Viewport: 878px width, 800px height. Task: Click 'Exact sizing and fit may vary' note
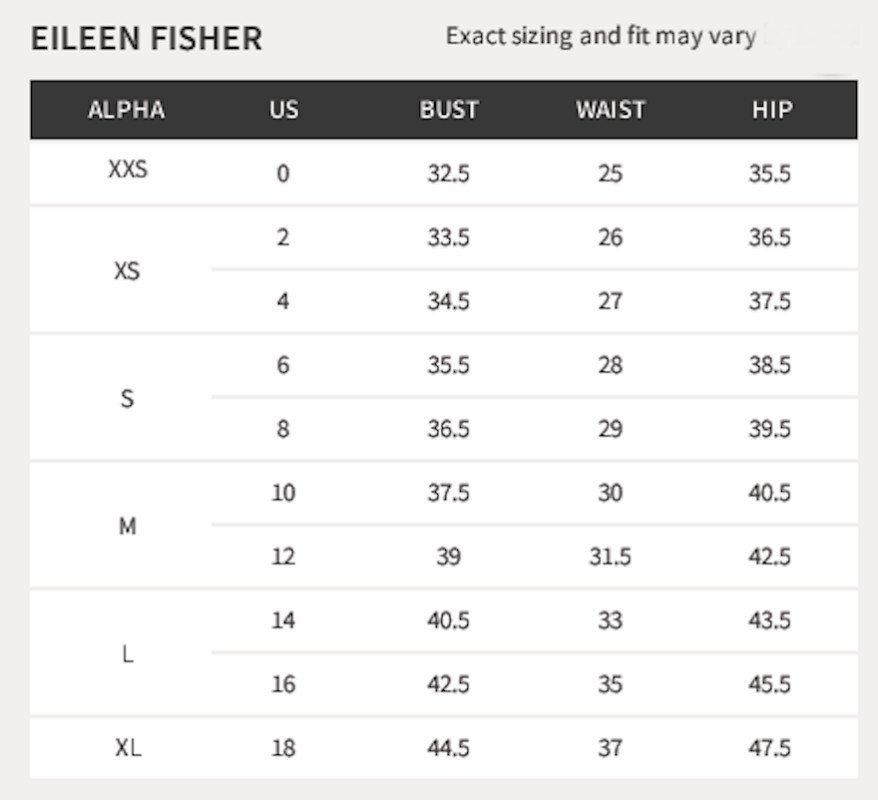601,37
